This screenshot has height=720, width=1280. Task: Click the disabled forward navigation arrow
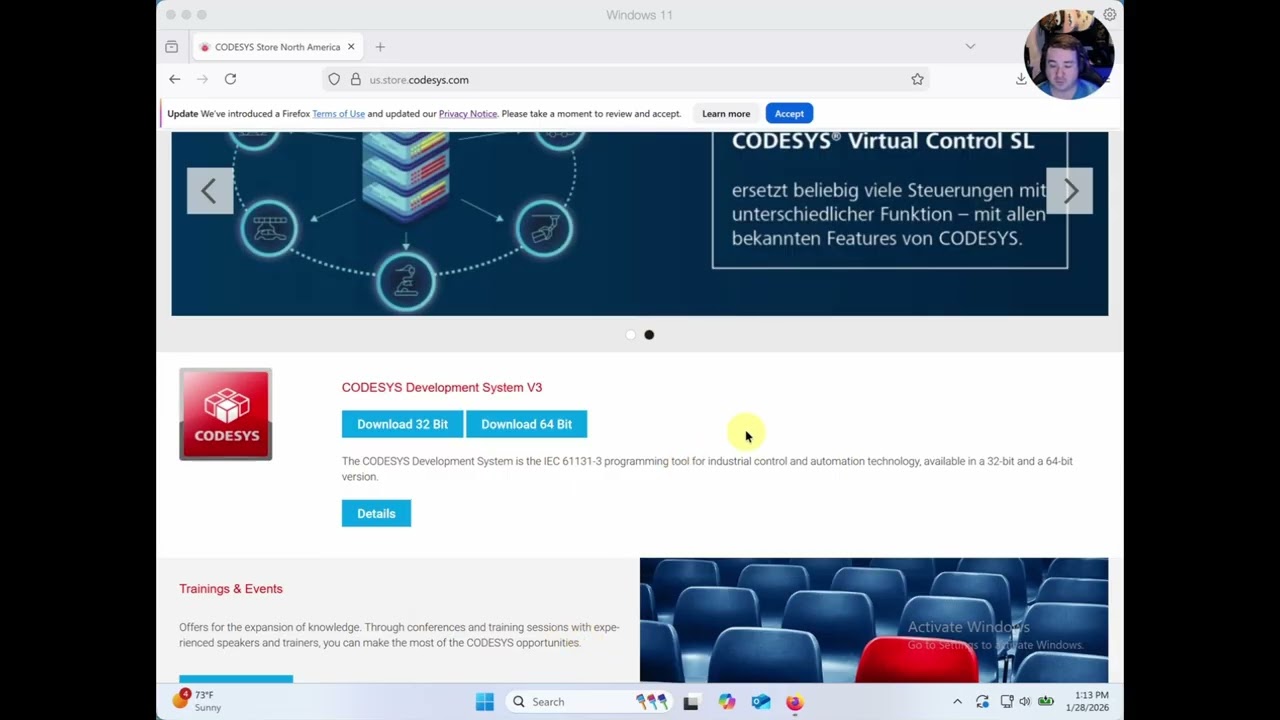tap(202, 79)
